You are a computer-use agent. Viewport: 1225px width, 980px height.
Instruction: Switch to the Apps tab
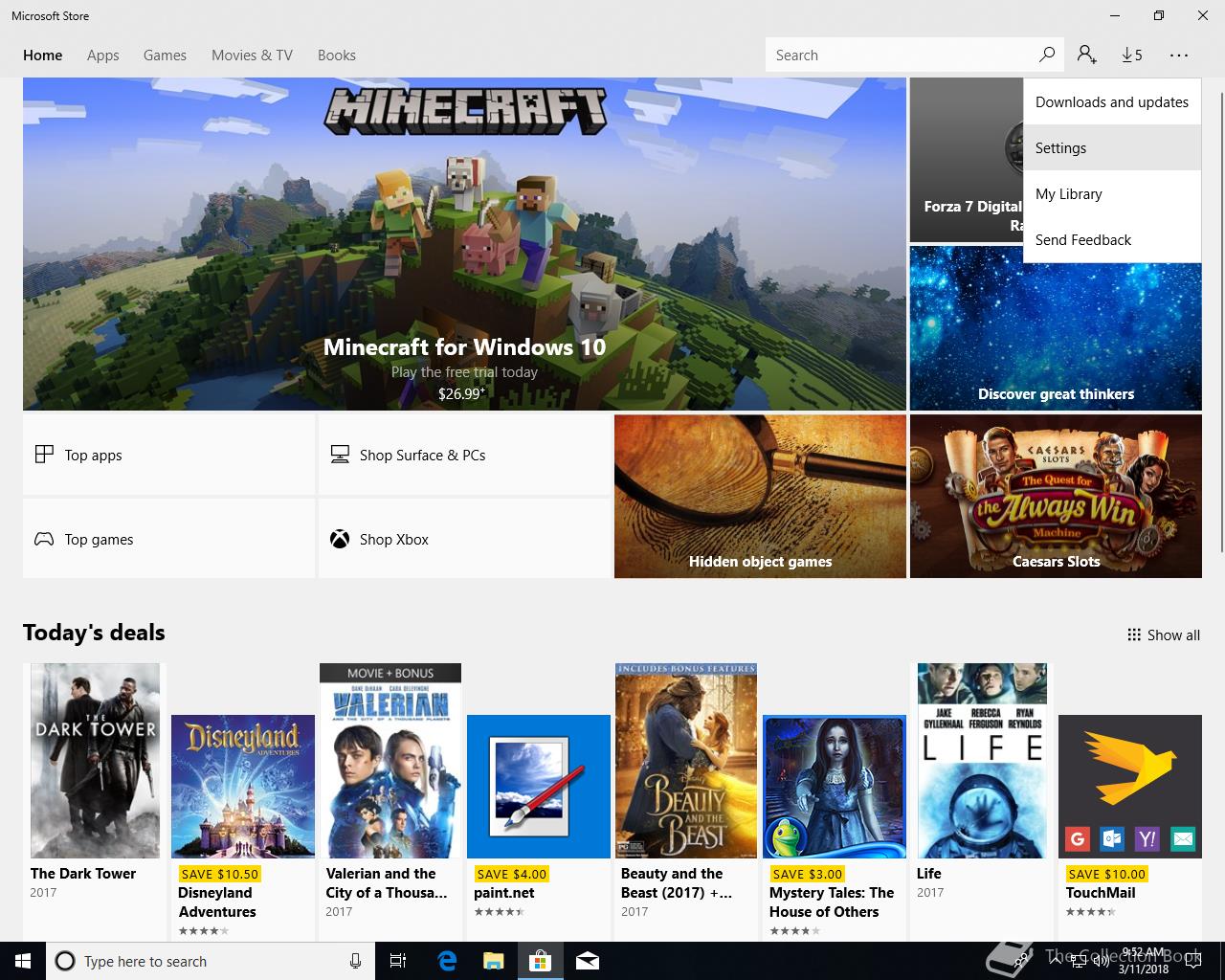click(x=102, y=55)
